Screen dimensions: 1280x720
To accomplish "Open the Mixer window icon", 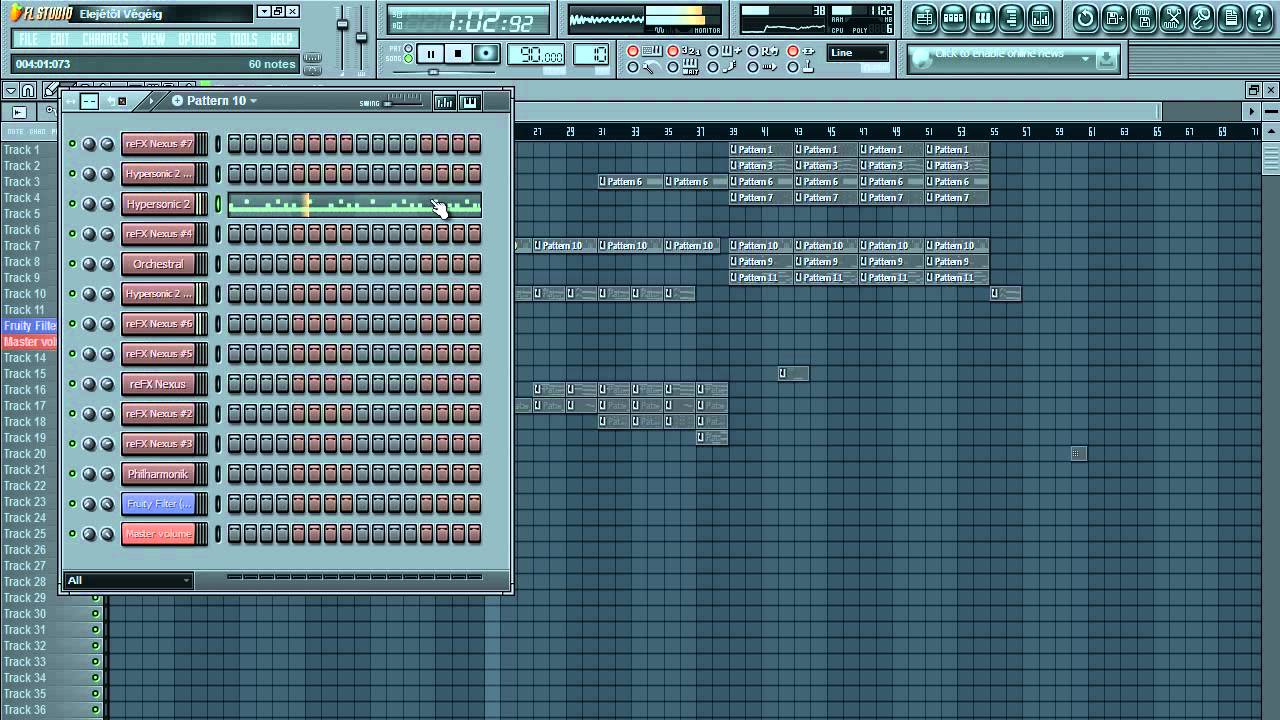I will pos(1041,17).
